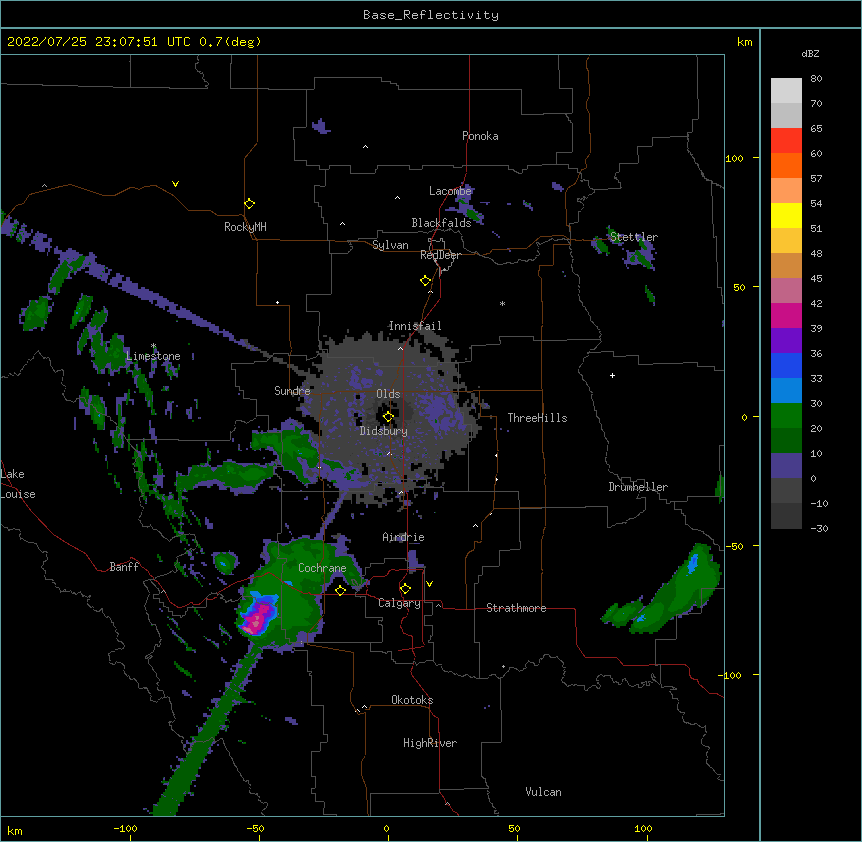Click the Sundre city label

[292, 391]
